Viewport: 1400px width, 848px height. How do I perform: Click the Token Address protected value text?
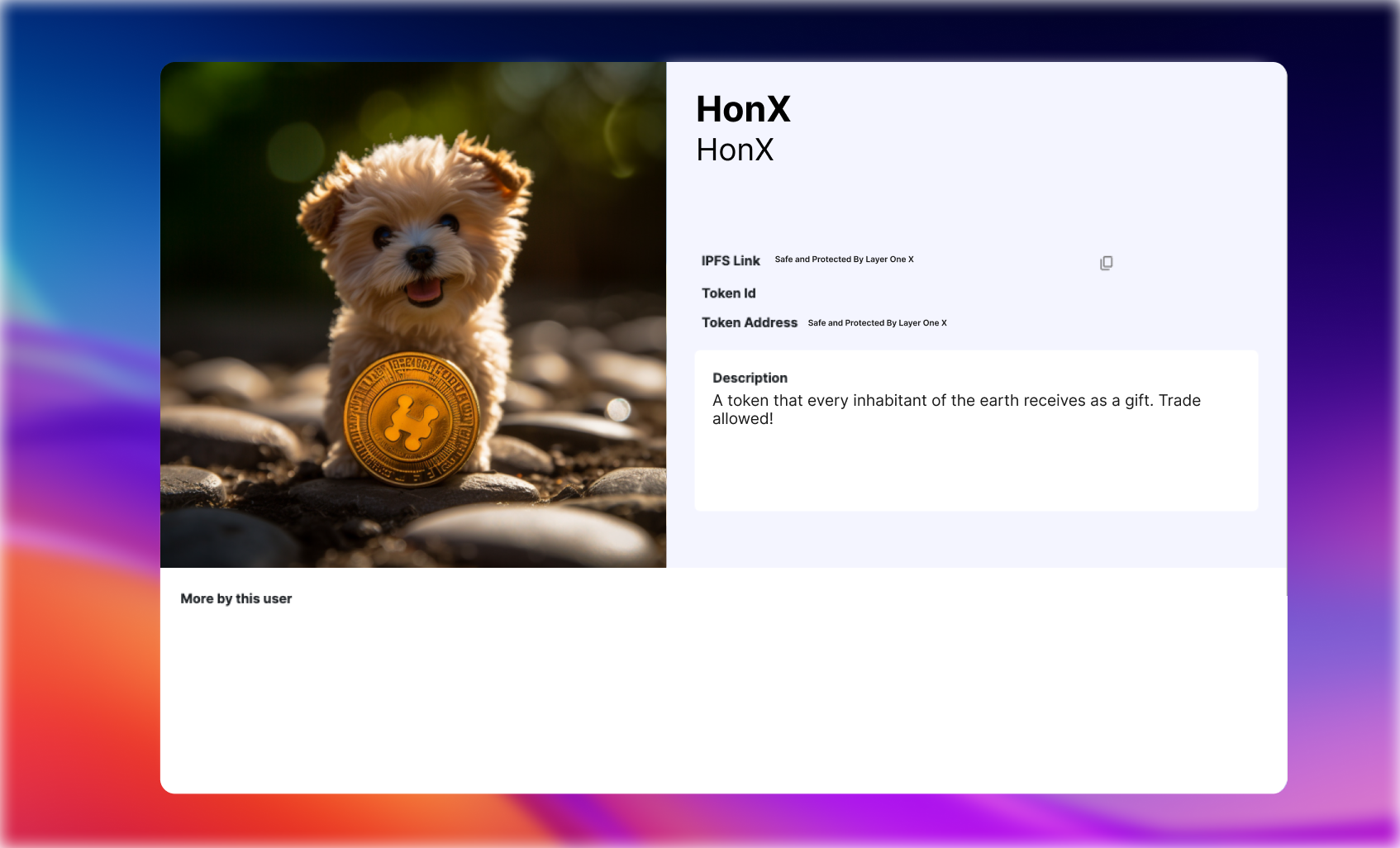tap(877, 323)
